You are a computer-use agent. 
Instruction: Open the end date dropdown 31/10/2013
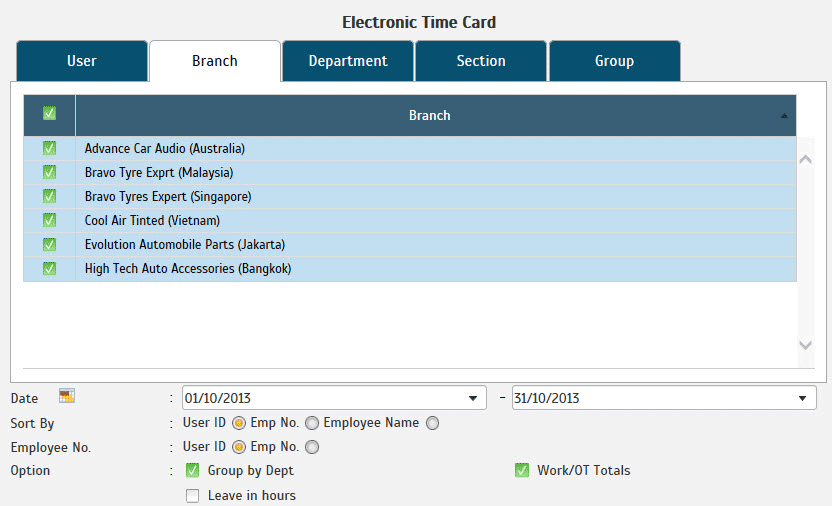pyautogui.click(x=802, y=398)
